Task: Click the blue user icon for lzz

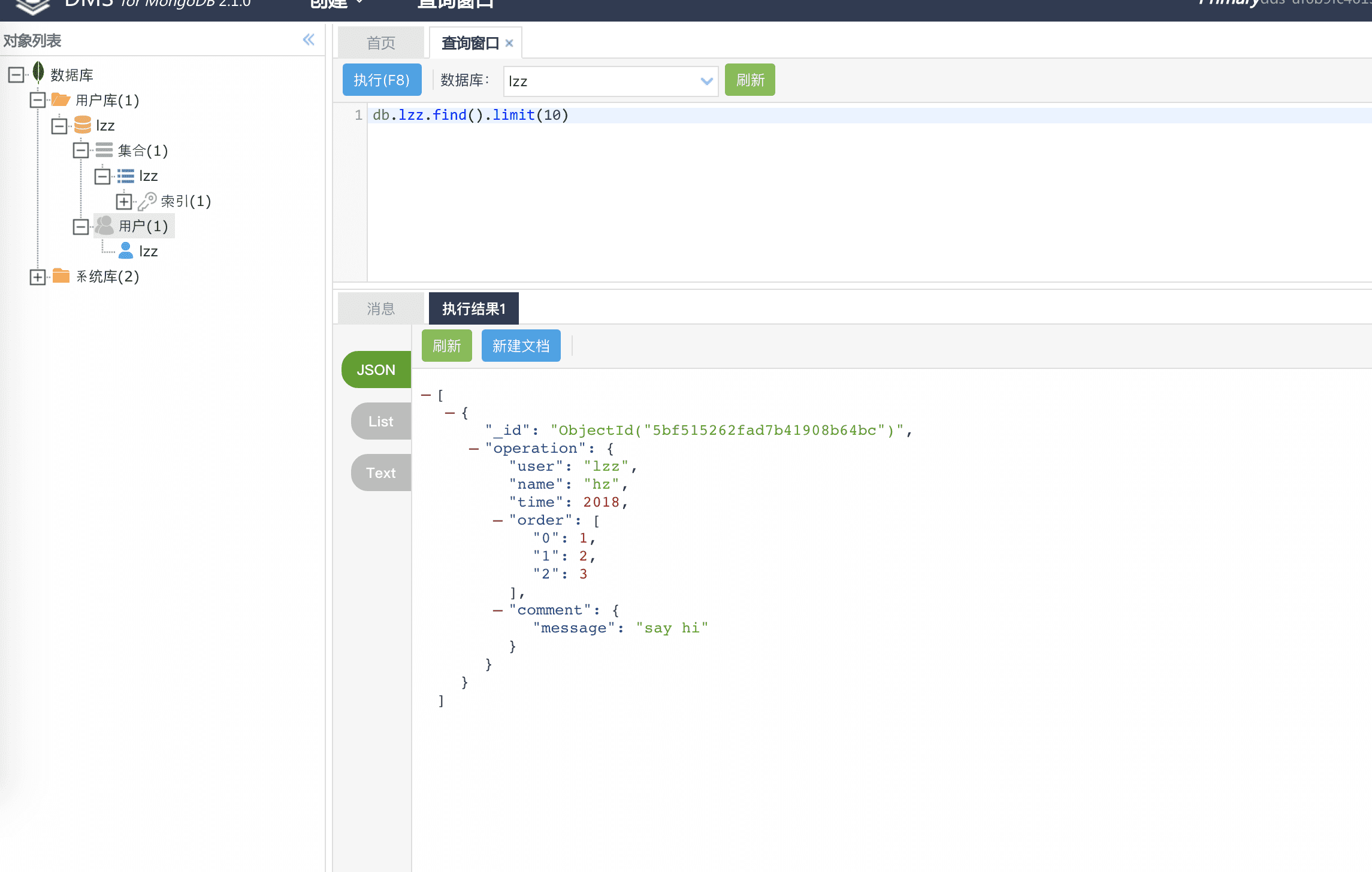Action: tap(126, 250)
